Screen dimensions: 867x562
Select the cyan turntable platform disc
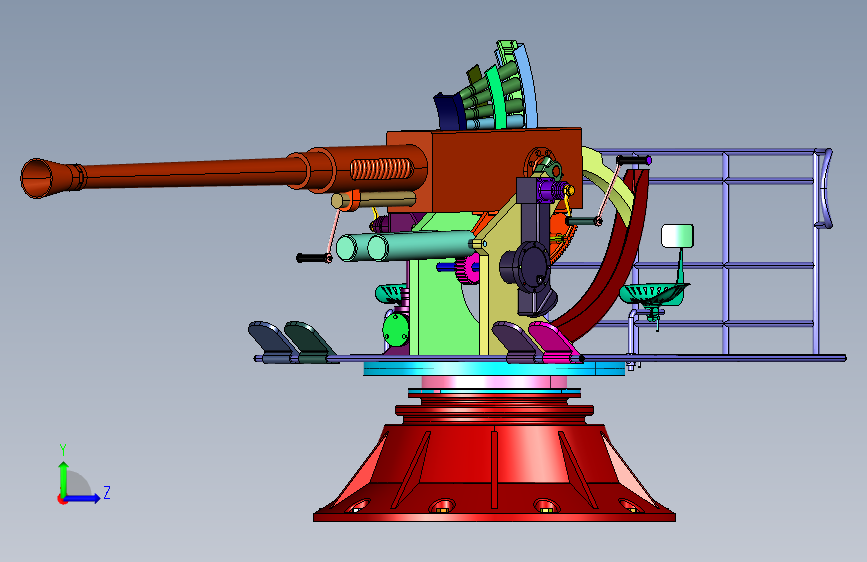pos(493,368)
